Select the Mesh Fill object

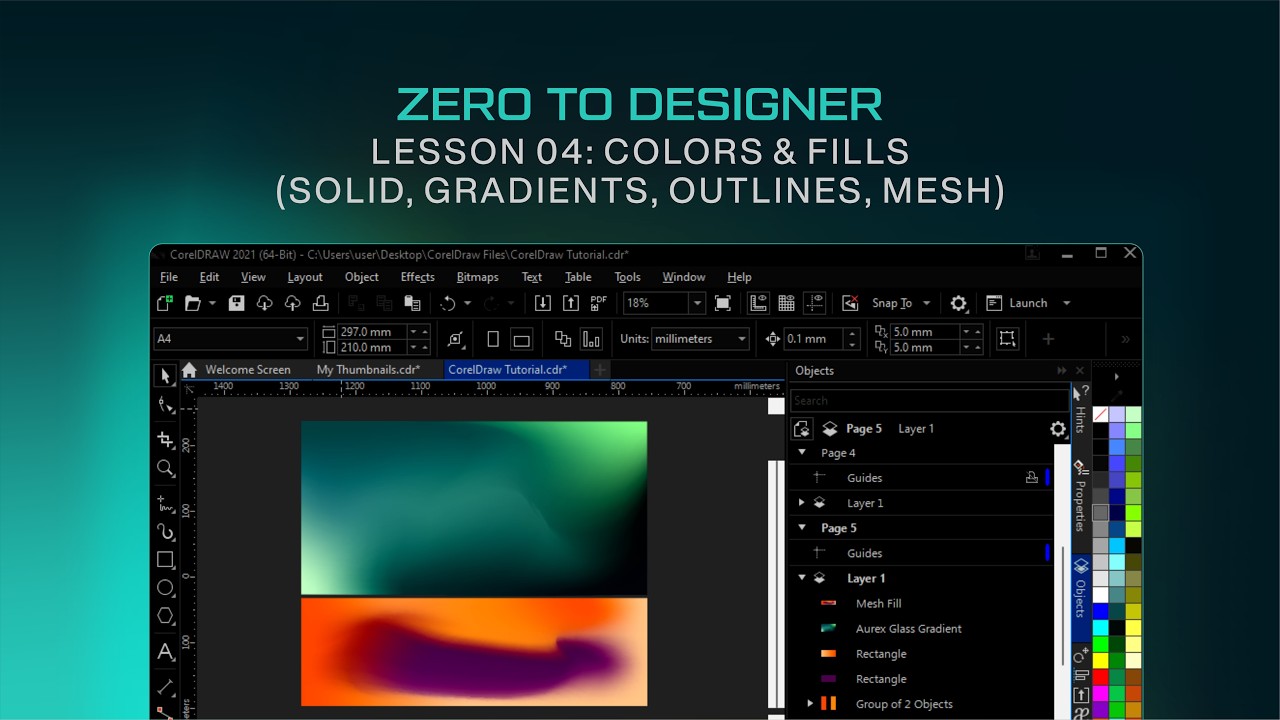(878, 604)
